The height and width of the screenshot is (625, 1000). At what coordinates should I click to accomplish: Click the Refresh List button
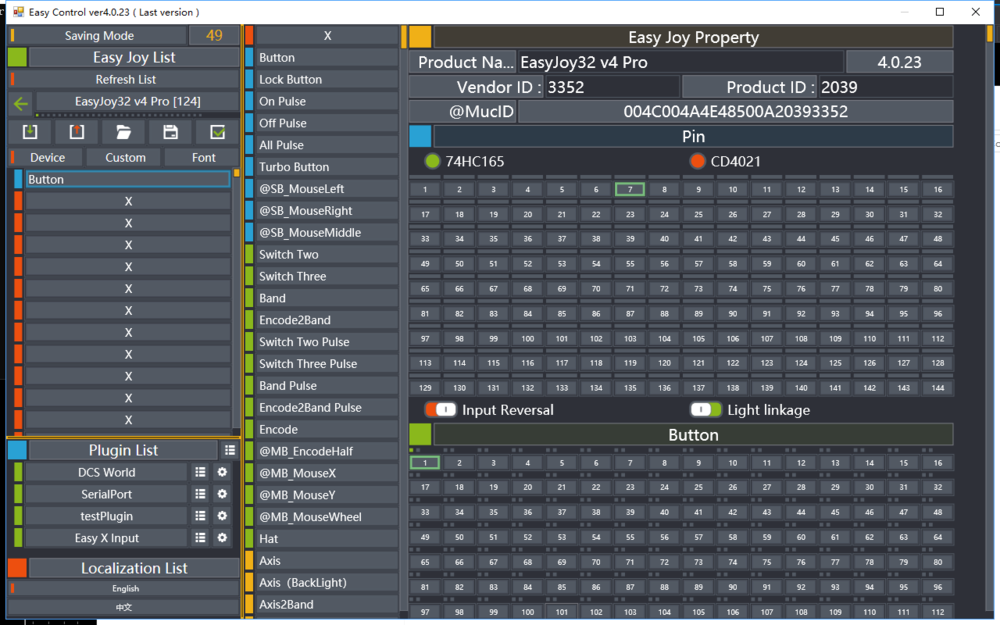[126, 80]
